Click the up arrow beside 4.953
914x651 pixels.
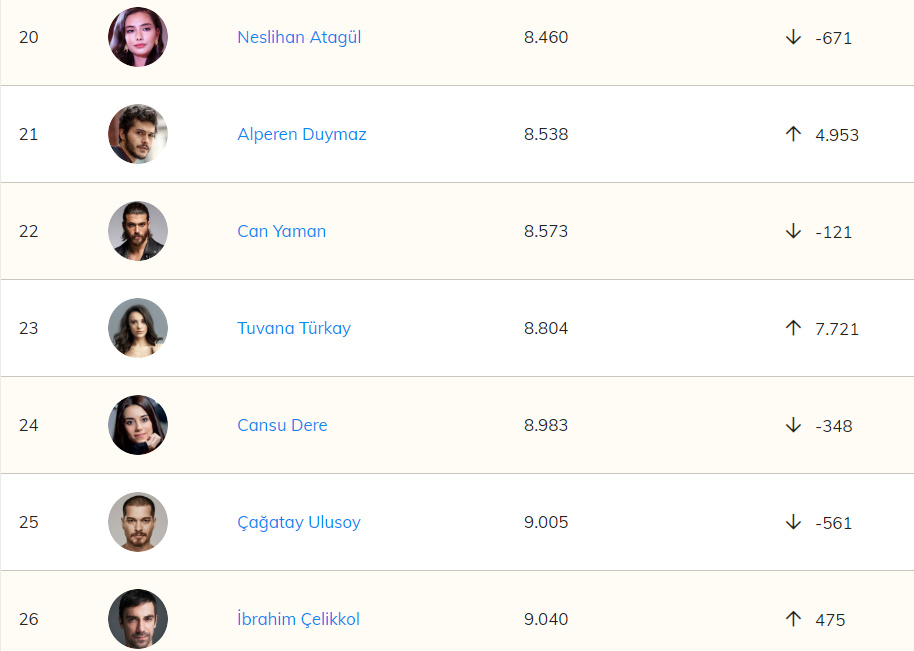pyautogui.click(x=793, y=134)
